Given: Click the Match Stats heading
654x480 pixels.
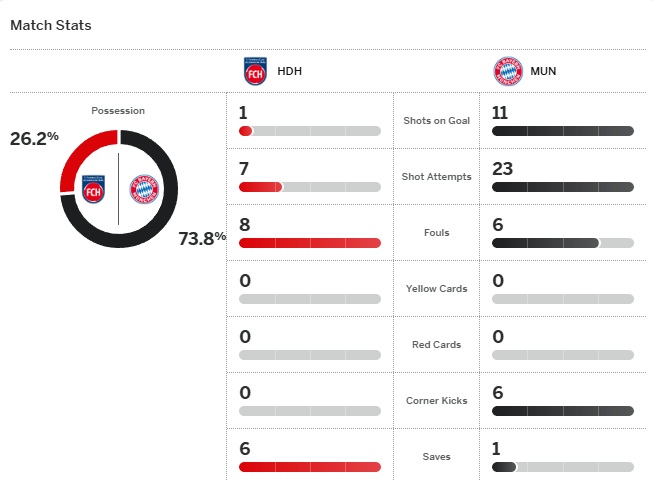Looking at the screenshot, I should click(x=50, y=25).
